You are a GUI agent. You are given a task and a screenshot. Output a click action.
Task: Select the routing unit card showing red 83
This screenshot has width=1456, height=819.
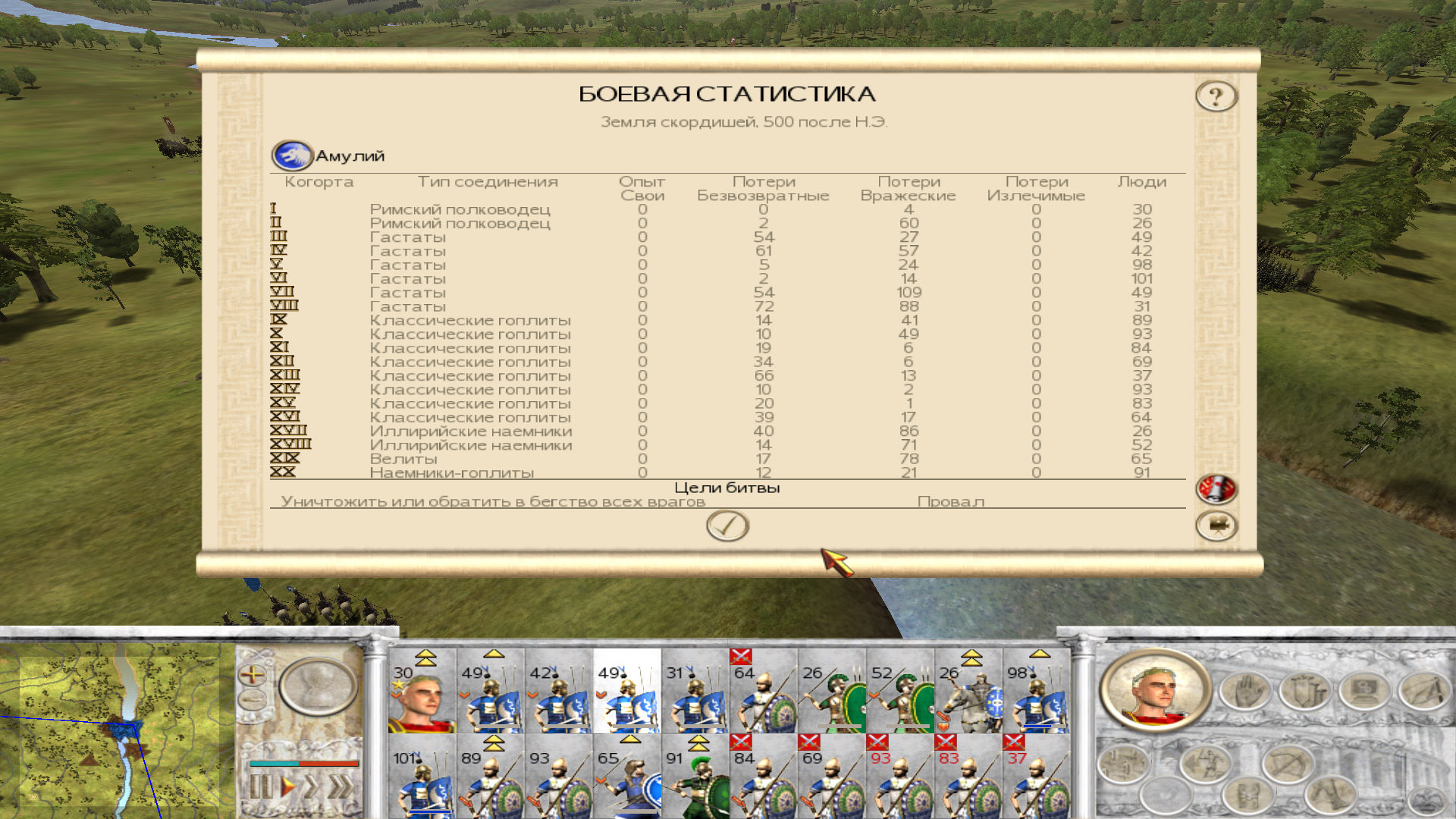tap(968, 777)
